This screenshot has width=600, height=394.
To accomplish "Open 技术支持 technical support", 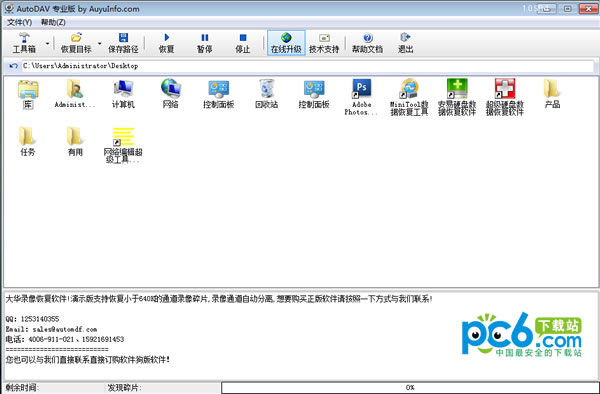I will click(x=324, y=43).
